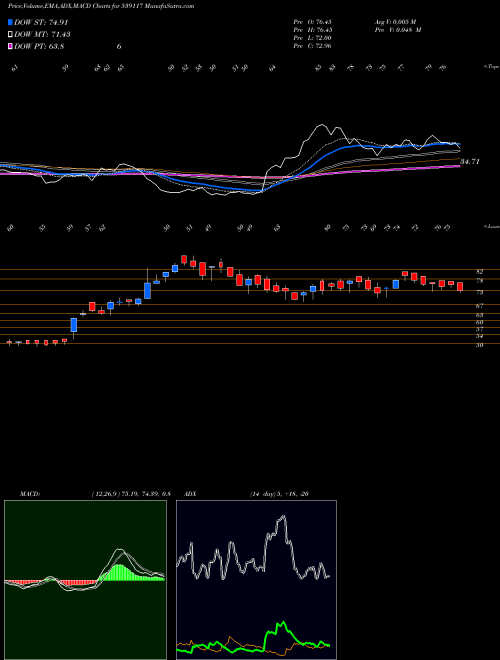Click the white DOW MT legend swatch

pos(11,35)
